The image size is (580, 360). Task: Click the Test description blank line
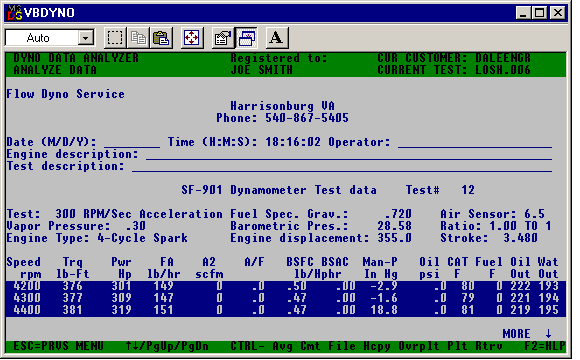click(342, 166)
